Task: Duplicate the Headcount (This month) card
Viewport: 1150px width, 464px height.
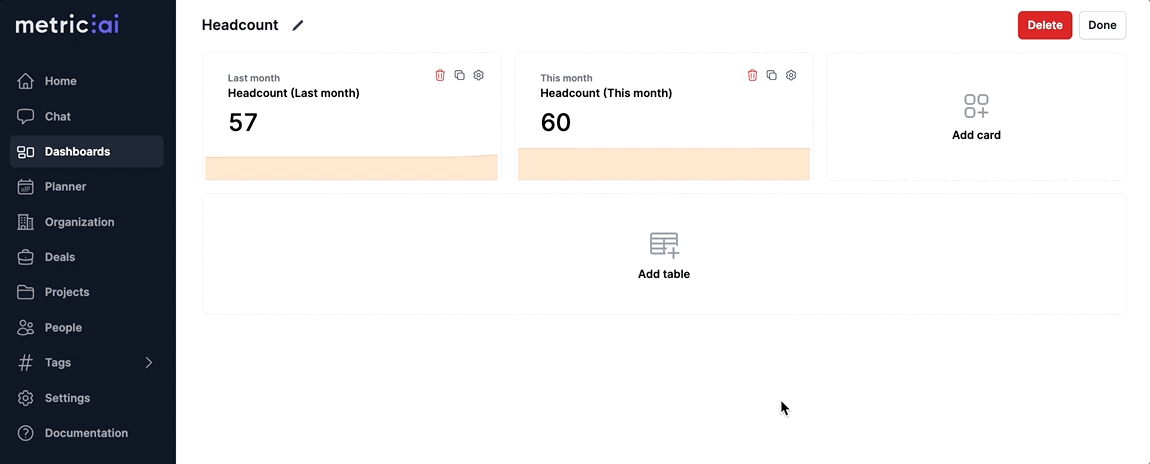Action: pyautogui.click(x=772, y=75)
